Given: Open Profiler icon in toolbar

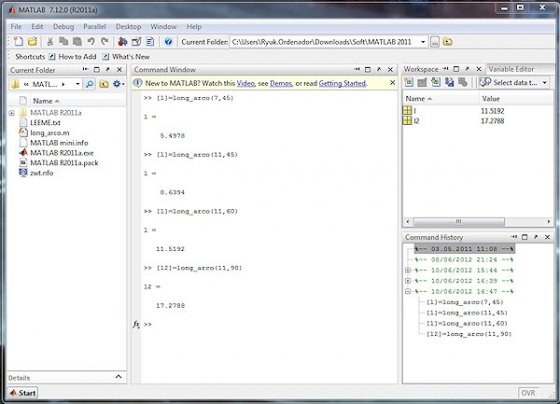Looking at the screenshot, I should pyautogui.click(x=150, y=42).
